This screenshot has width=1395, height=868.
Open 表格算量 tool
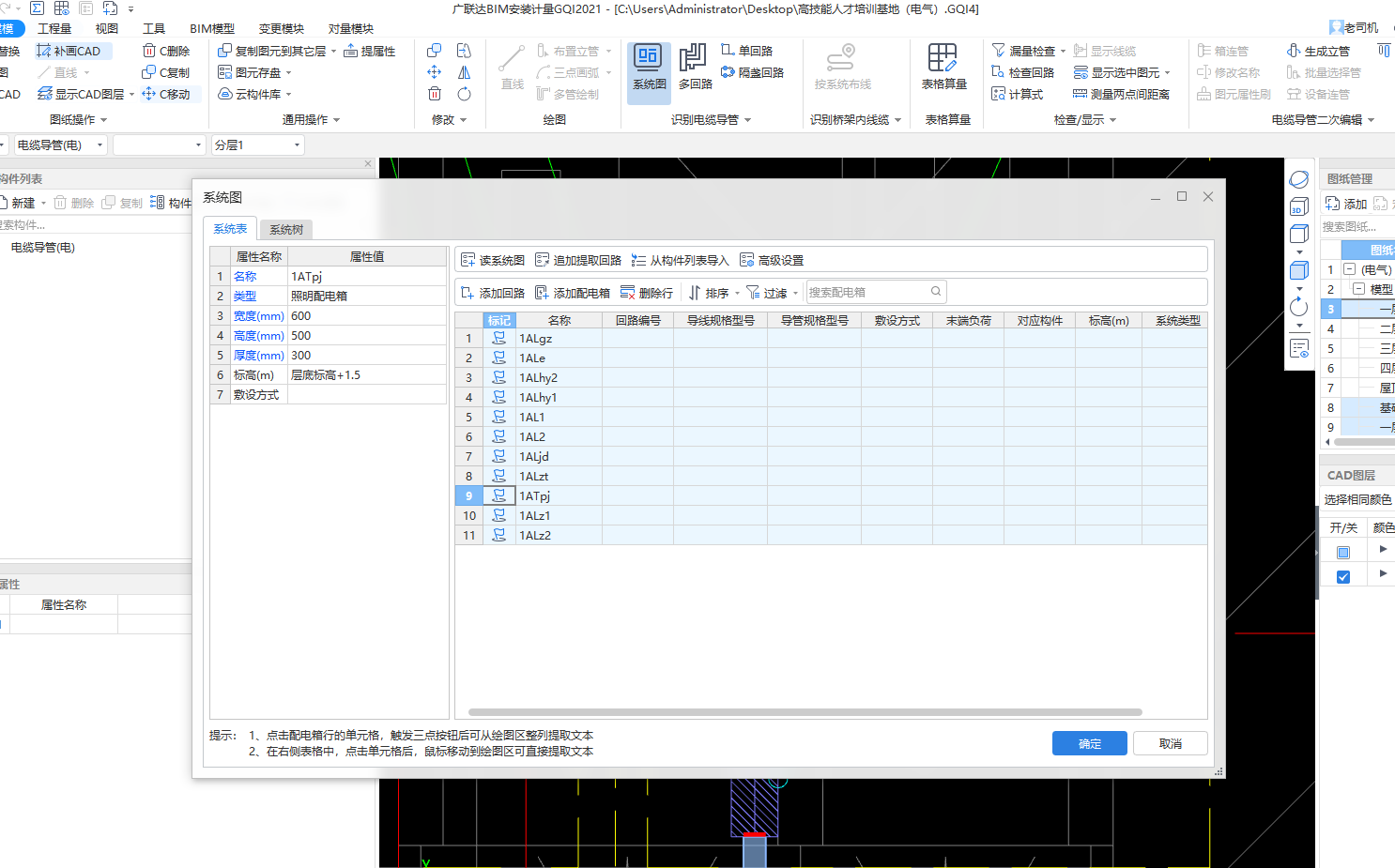pyautogui.click(x=943, y=68)
